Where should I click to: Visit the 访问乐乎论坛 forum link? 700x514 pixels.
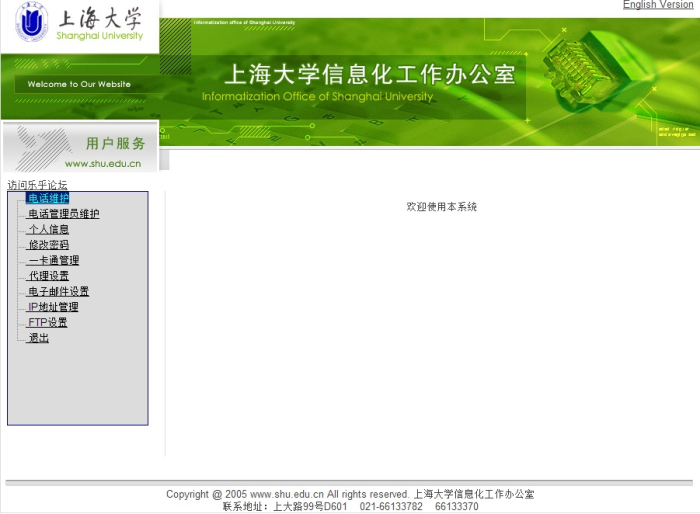tap(37, 184)
